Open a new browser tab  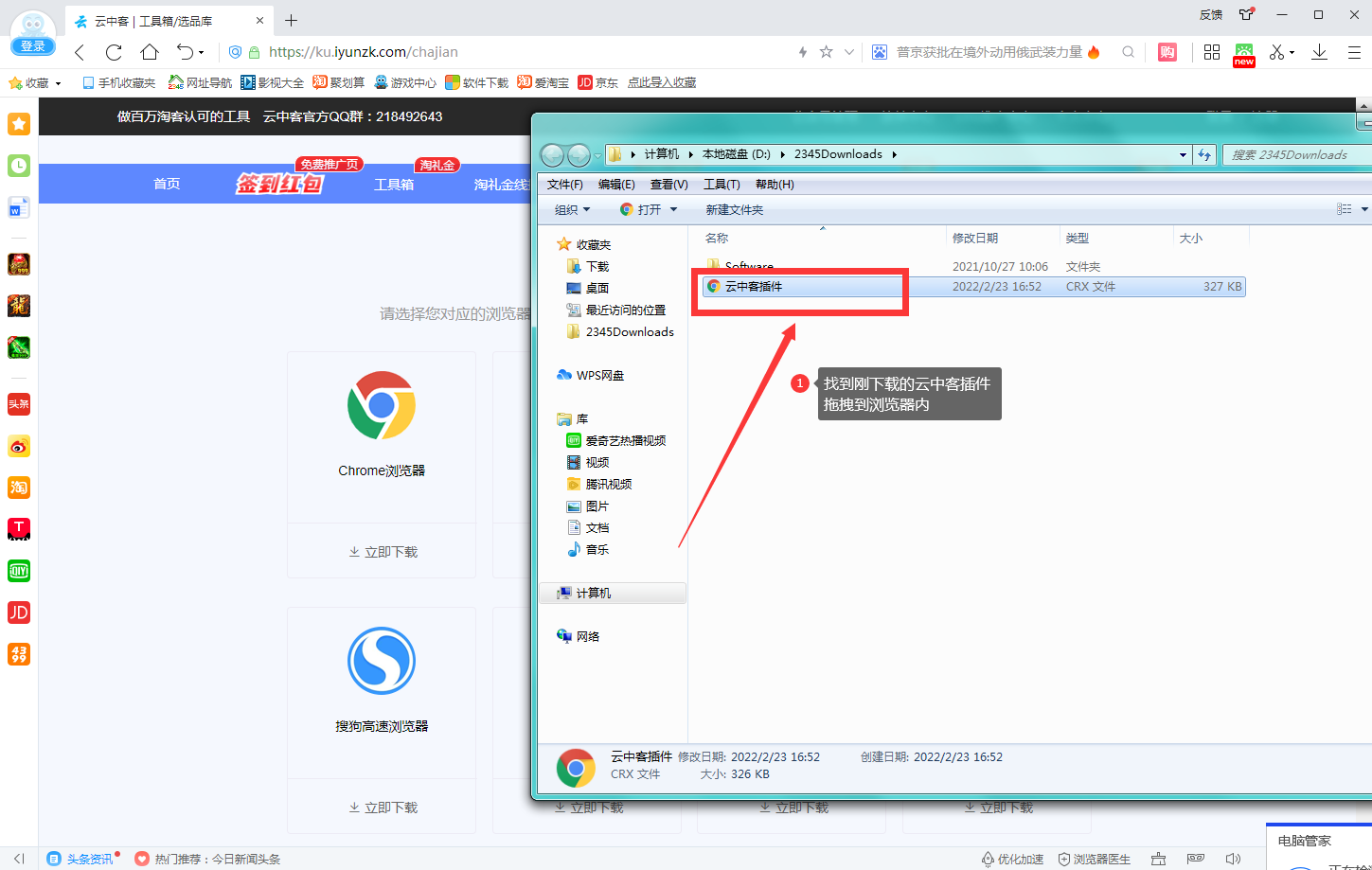point(291,20)
